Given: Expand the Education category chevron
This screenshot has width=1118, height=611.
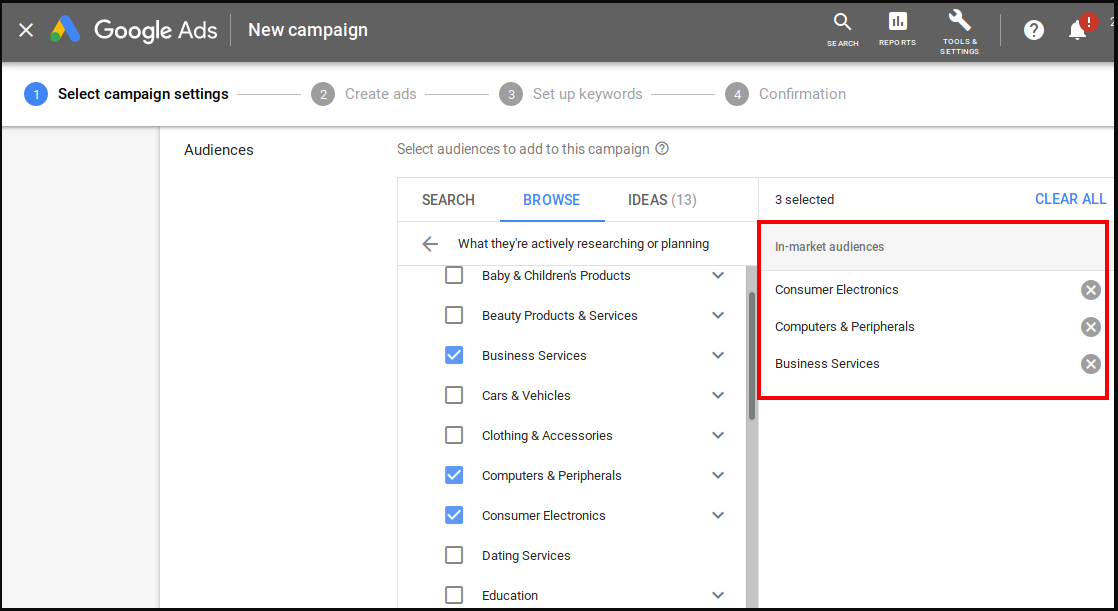Looking at the screenshot, I should pos(718,595).
